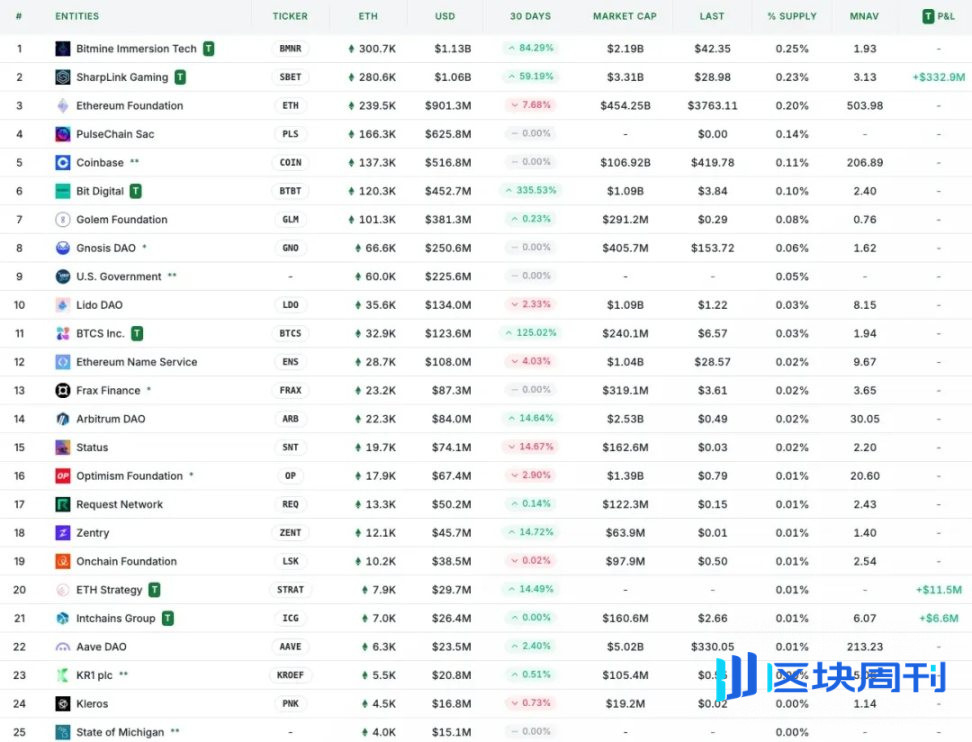
Task: Click the Bitmine Immersion Tech logo icon
Action: pos(63,48)
